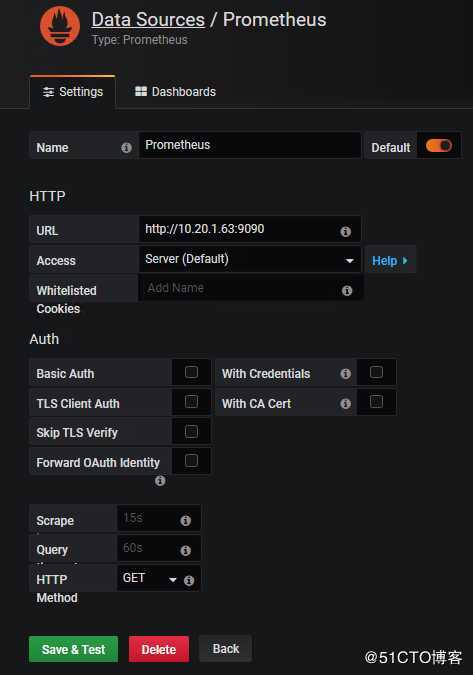Screen dimensions: 473x675
Task: Click the Query timeout field showing 60s
Action: 158,548
